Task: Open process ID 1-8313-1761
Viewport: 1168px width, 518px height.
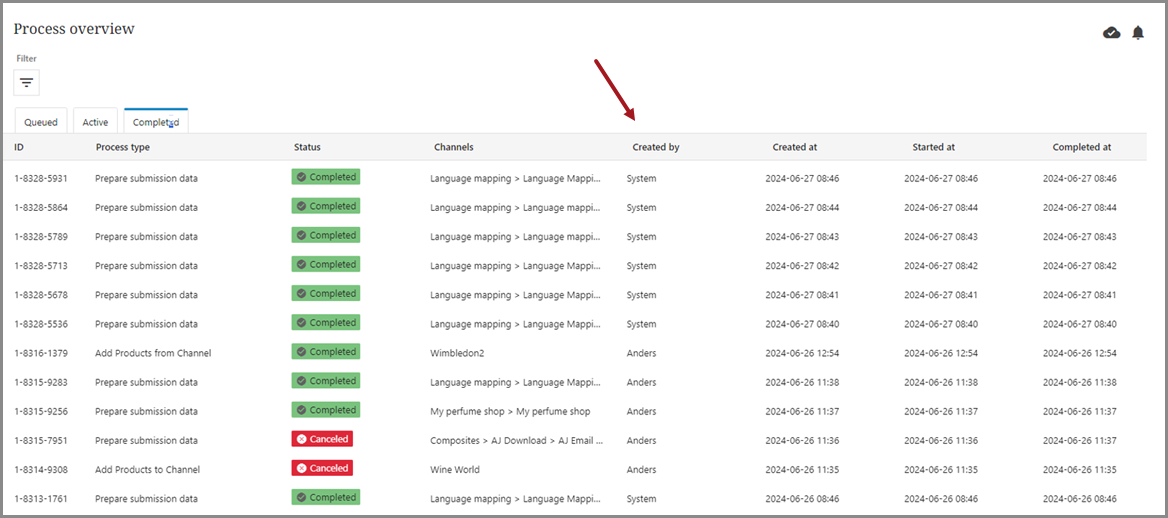Action: 41,498
